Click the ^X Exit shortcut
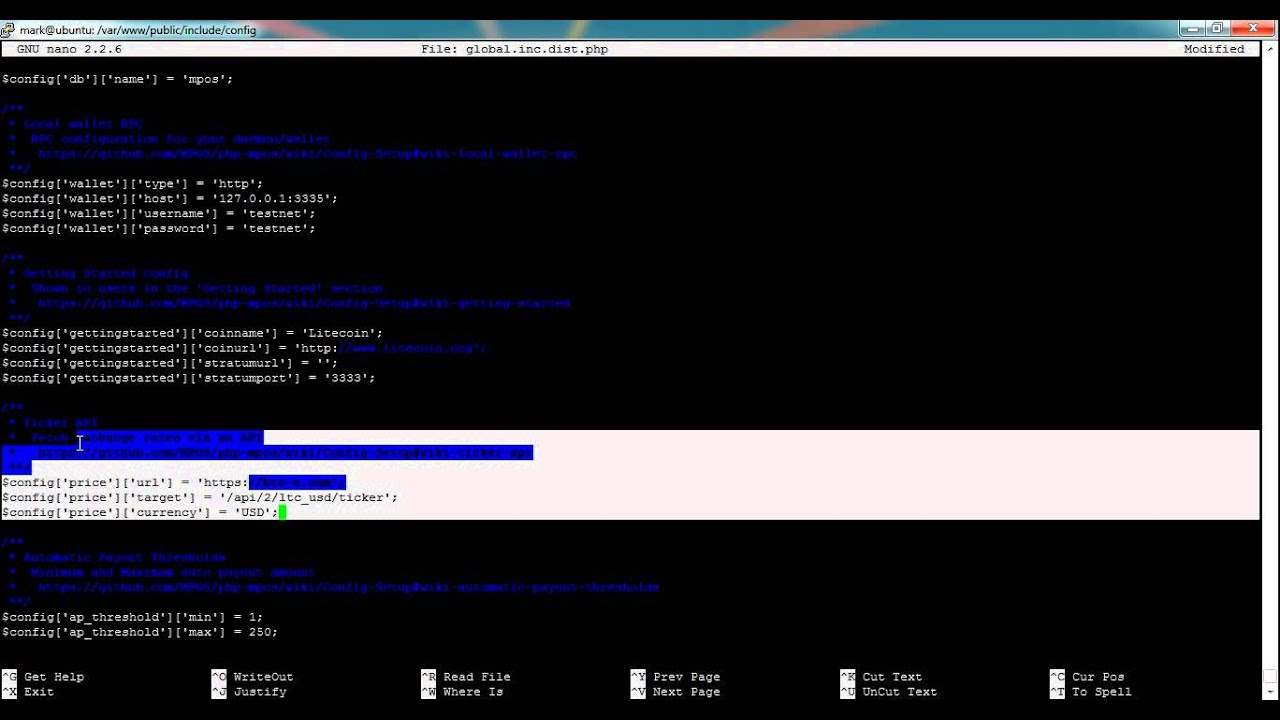Screen dimensions: 1280x720 [28, 692]
